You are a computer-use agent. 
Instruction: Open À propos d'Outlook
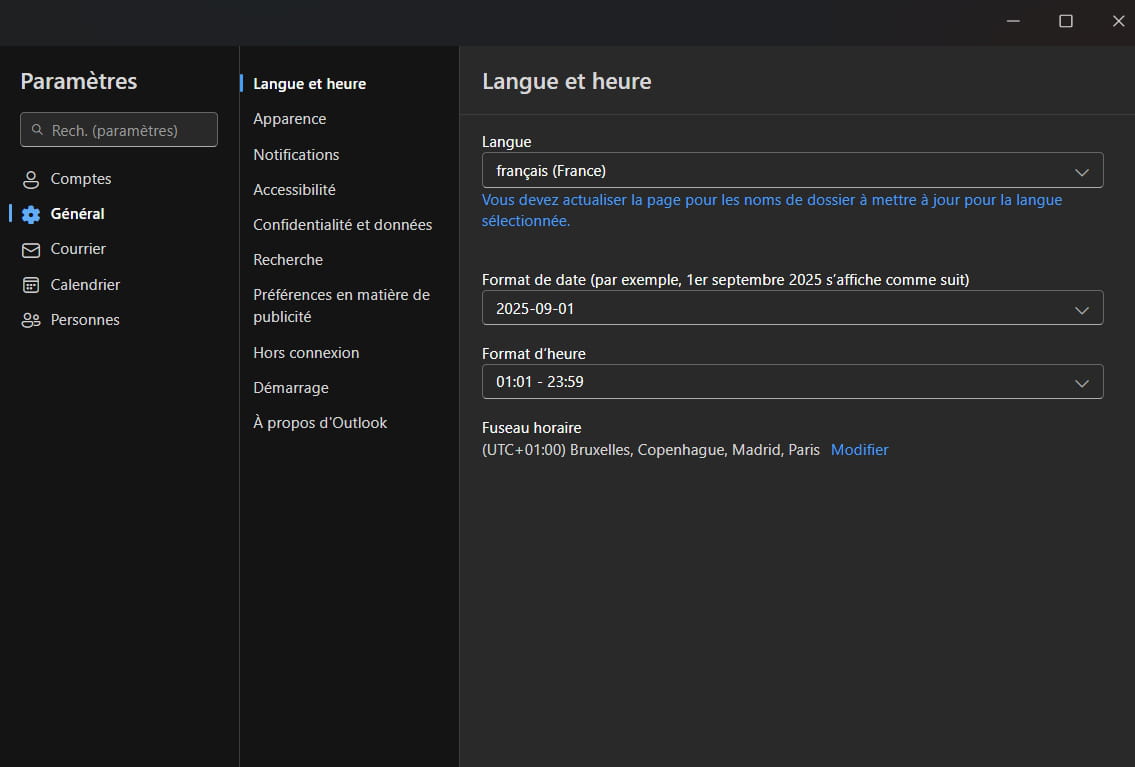click(x=320, y=423)
